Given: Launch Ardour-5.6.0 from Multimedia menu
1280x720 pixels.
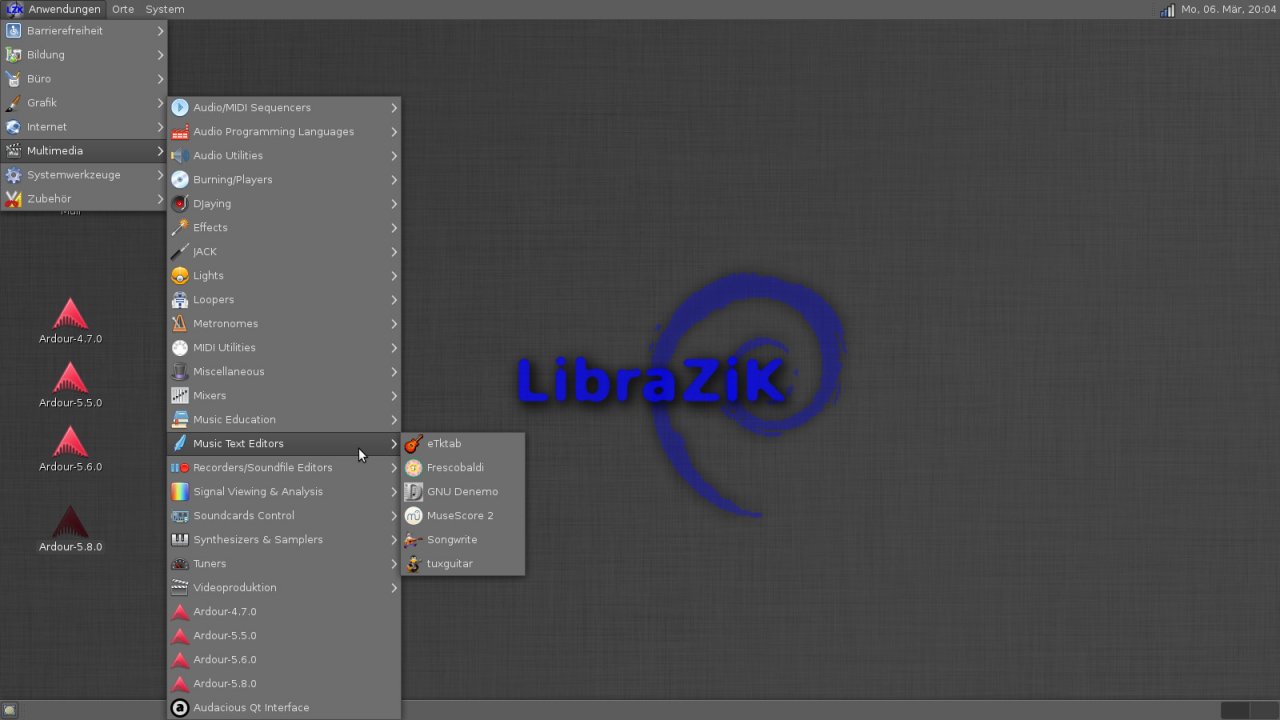Looking at the screenshot, I should pos(284,660).
